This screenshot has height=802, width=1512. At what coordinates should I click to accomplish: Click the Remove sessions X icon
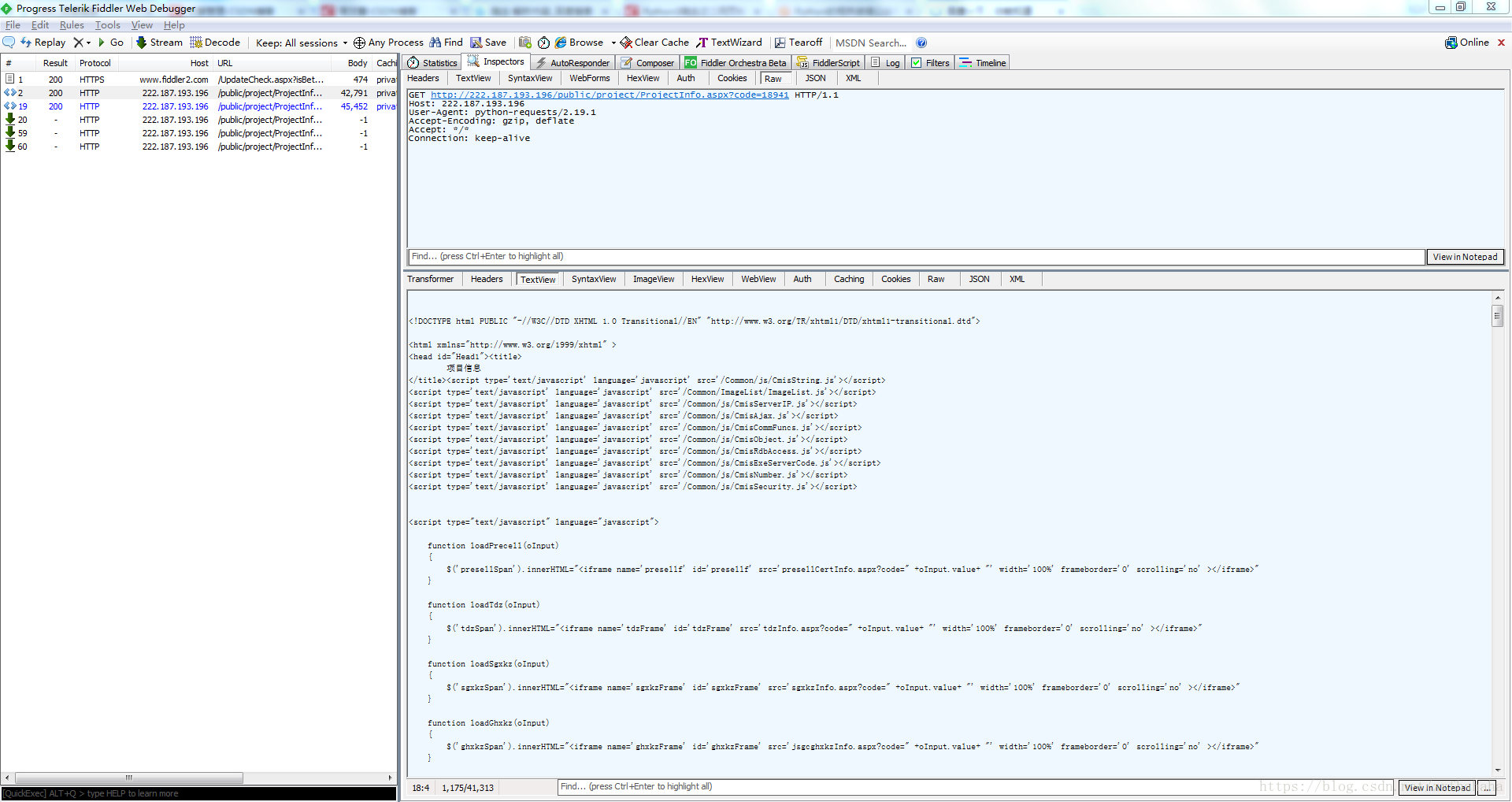[x=78, y=43]
